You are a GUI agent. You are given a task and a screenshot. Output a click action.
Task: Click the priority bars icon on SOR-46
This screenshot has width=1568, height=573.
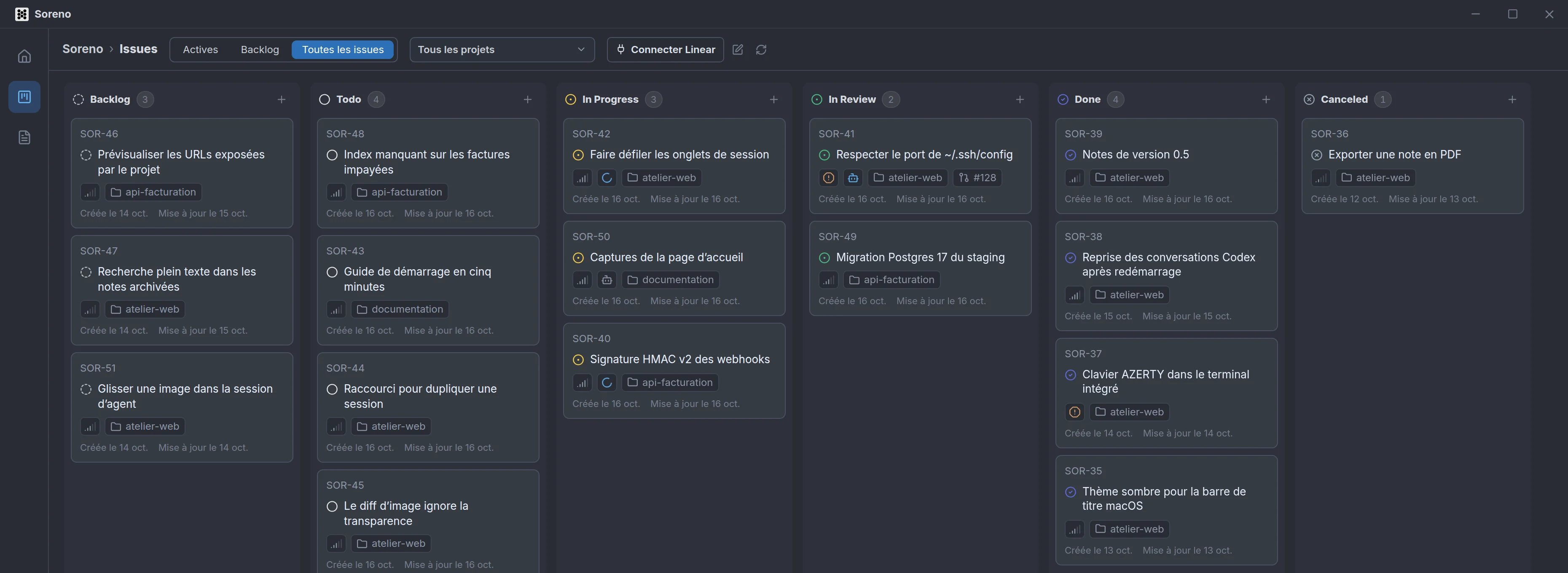pos(90,192)
